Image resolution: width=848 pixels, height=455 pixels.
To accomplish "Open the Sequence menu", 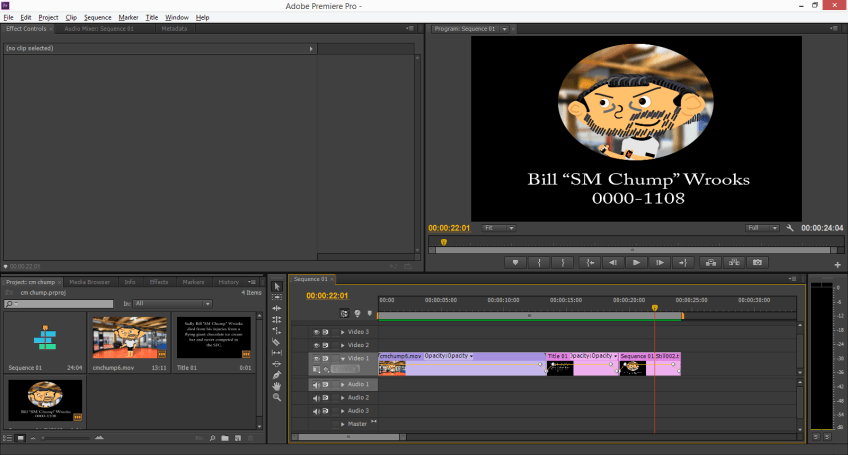I will pos(98,17).
